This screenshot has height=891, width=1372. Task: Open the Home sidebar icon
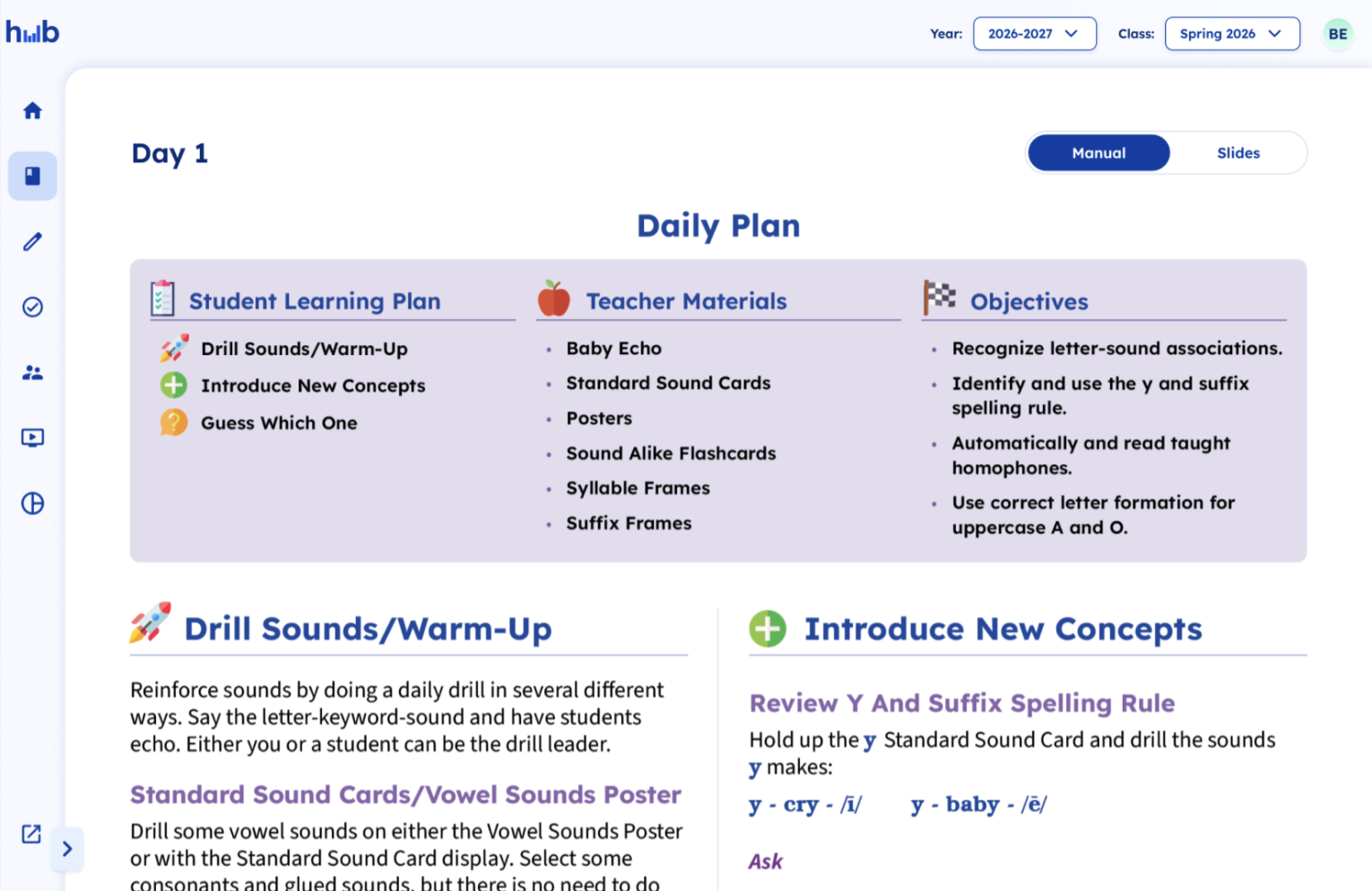[x=32, y=109]
